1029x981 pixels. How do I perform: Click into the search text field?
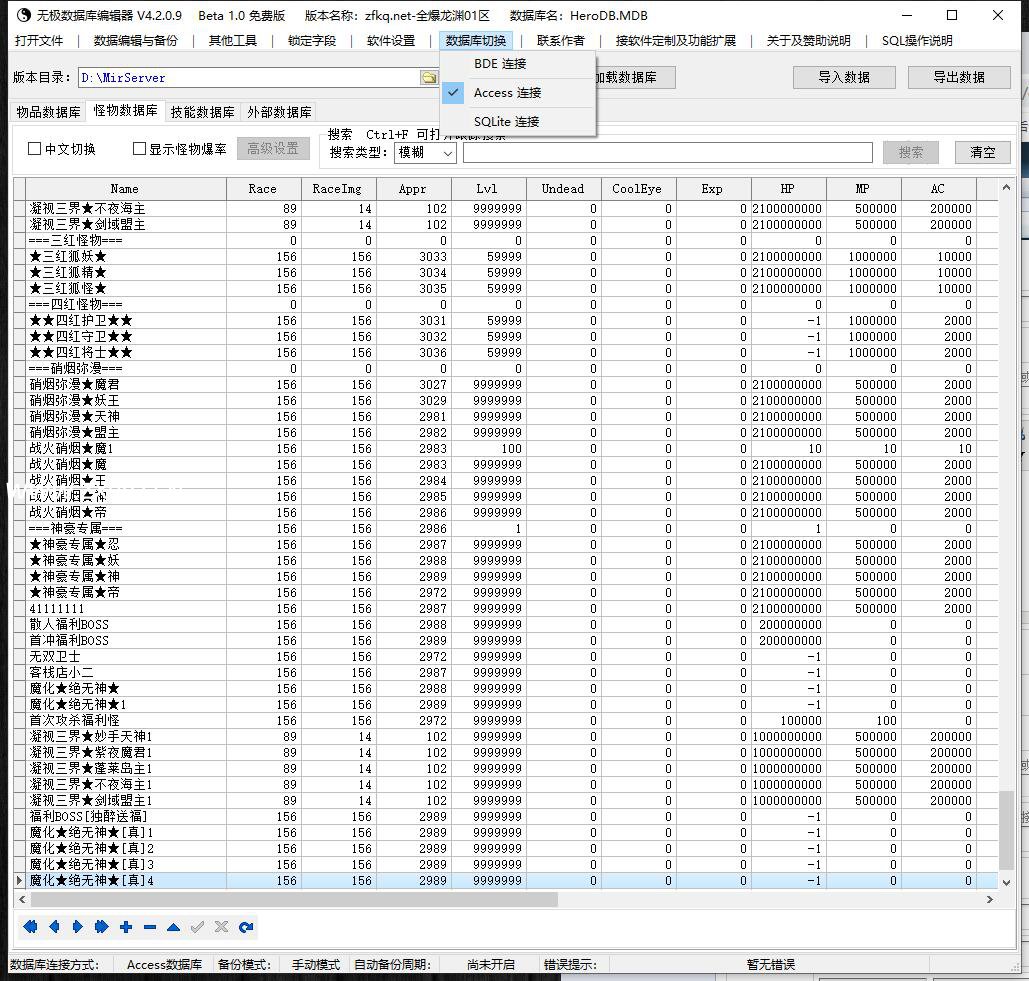pyautogui.click(x=667, y=152)
